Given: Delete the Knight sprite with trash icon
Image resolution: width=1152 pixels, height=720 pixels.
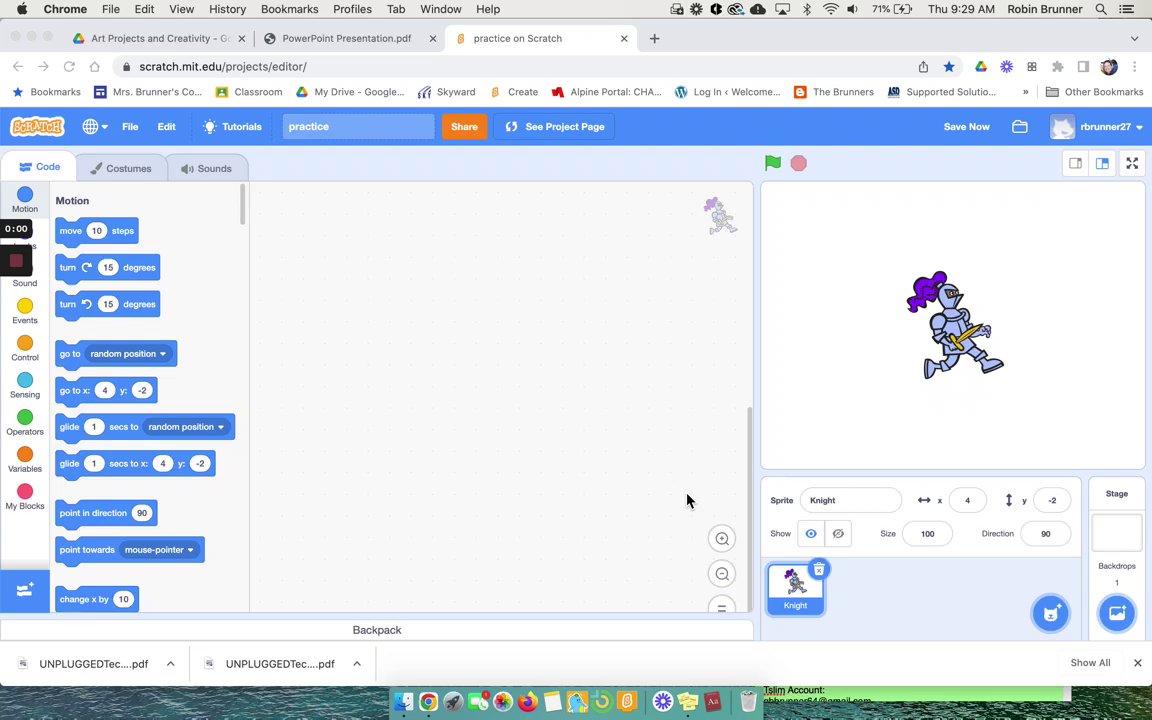Looking at the screenshot, I should point(818,569).
